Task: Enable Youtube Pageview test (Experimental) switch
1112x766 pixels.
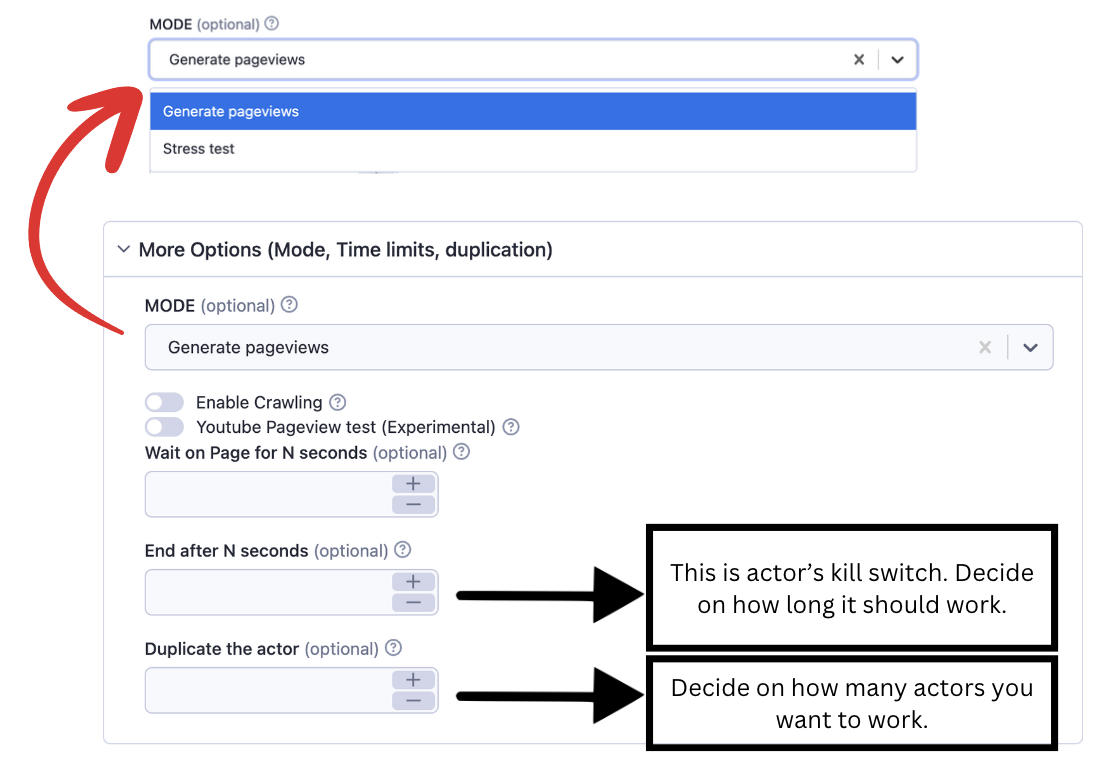Action: click(x=165, y=427)
